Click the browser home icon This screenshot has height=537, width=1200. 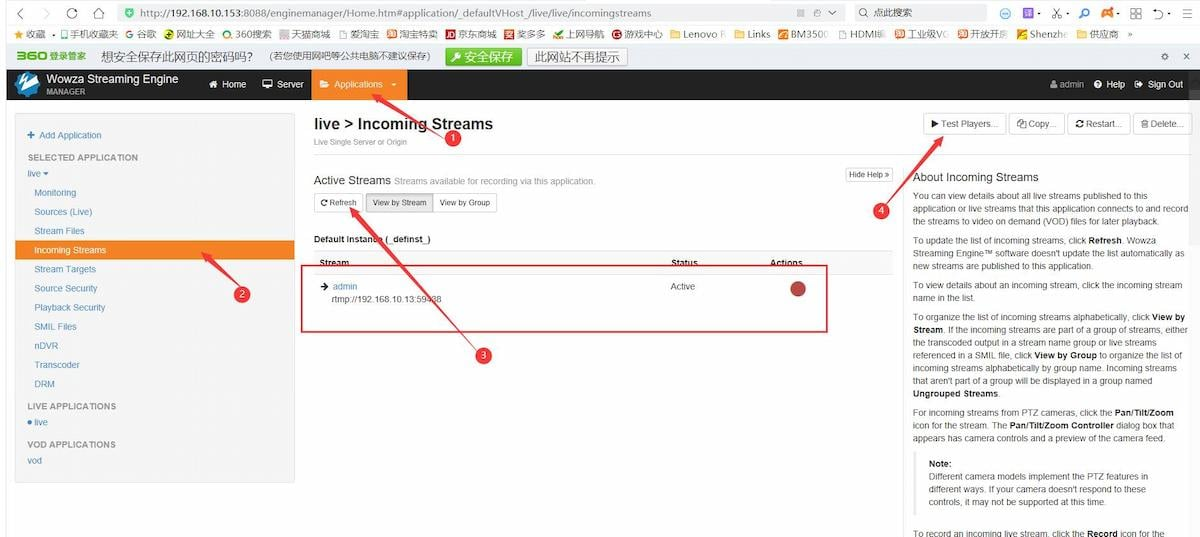pyautogui.click(x=98, y=13)
